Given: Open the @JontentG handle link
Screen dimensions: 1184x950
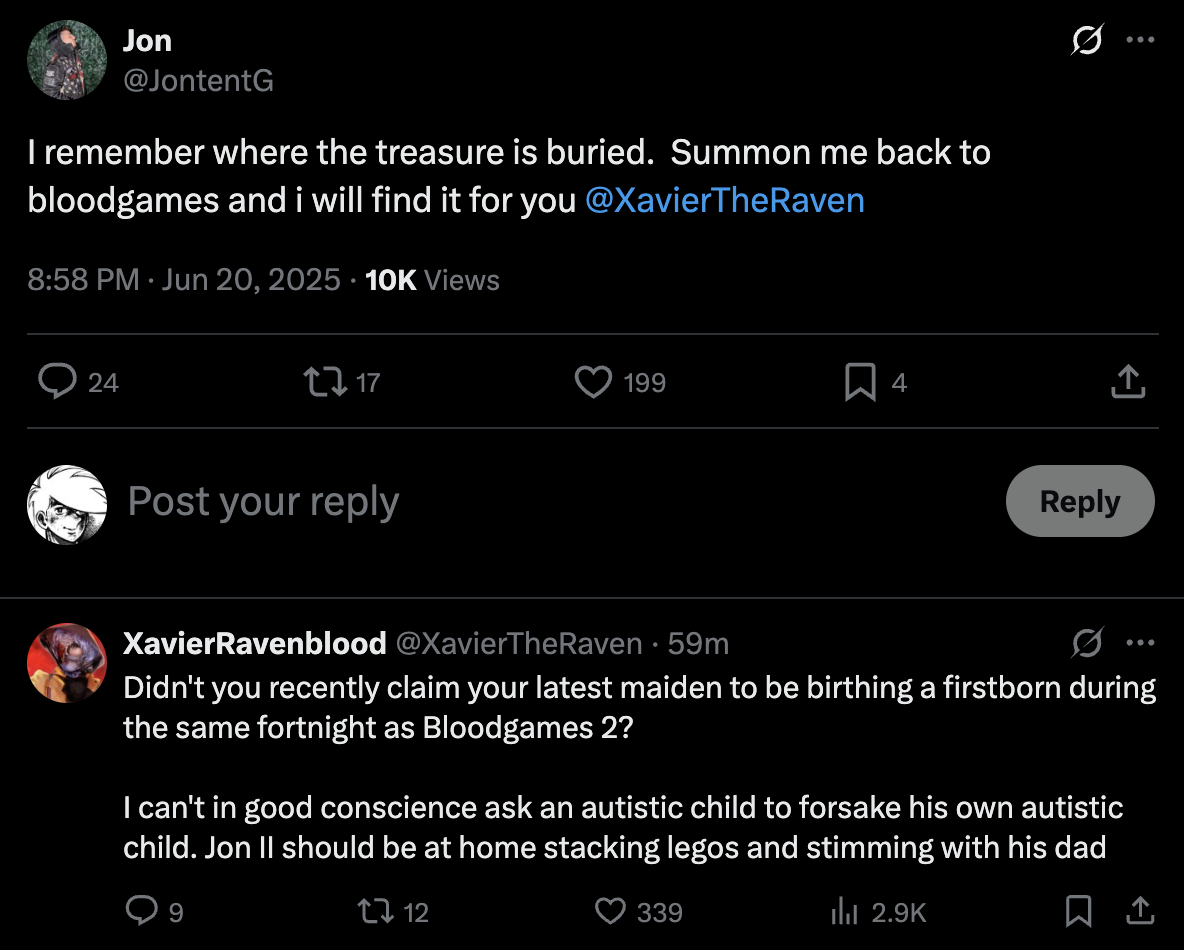Looking at the screenshot, I should point(199,80).
